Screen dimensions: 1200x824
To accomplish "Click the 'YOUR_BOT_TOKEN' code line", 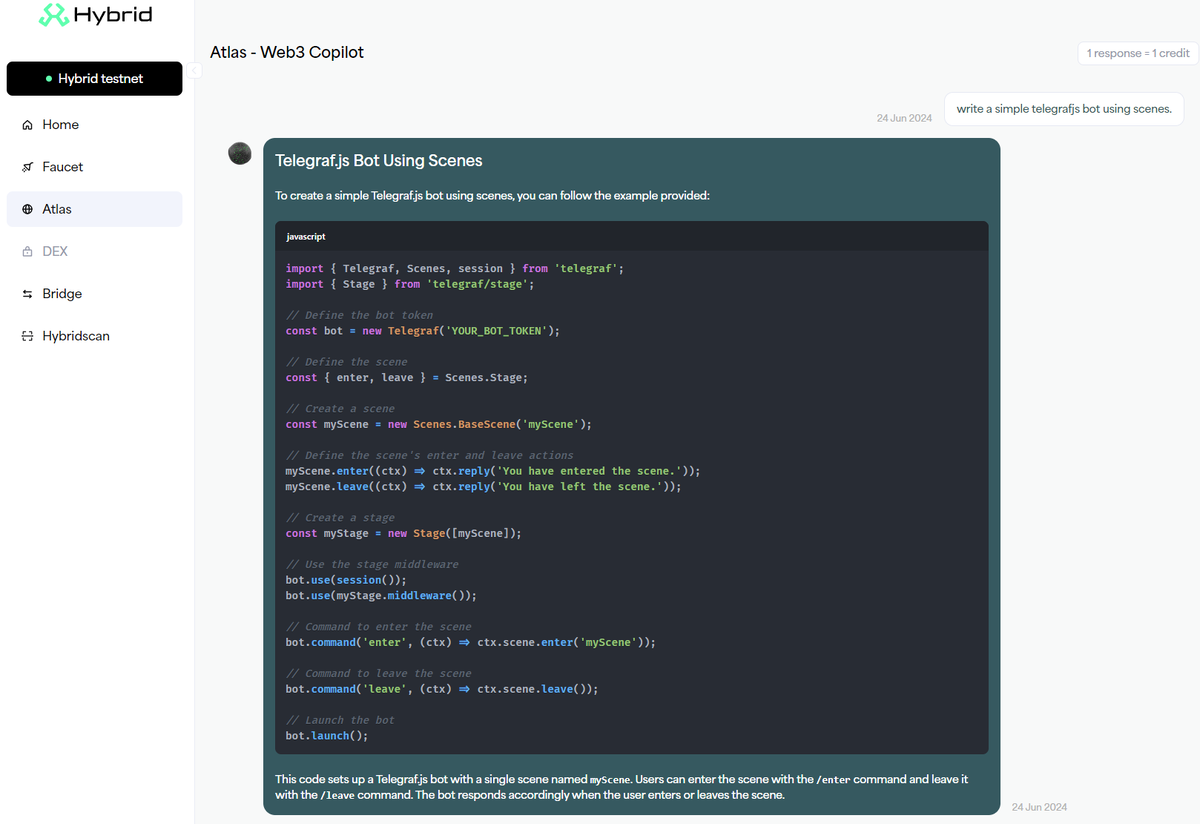I will pyautogui.click(x=422, y=331).
